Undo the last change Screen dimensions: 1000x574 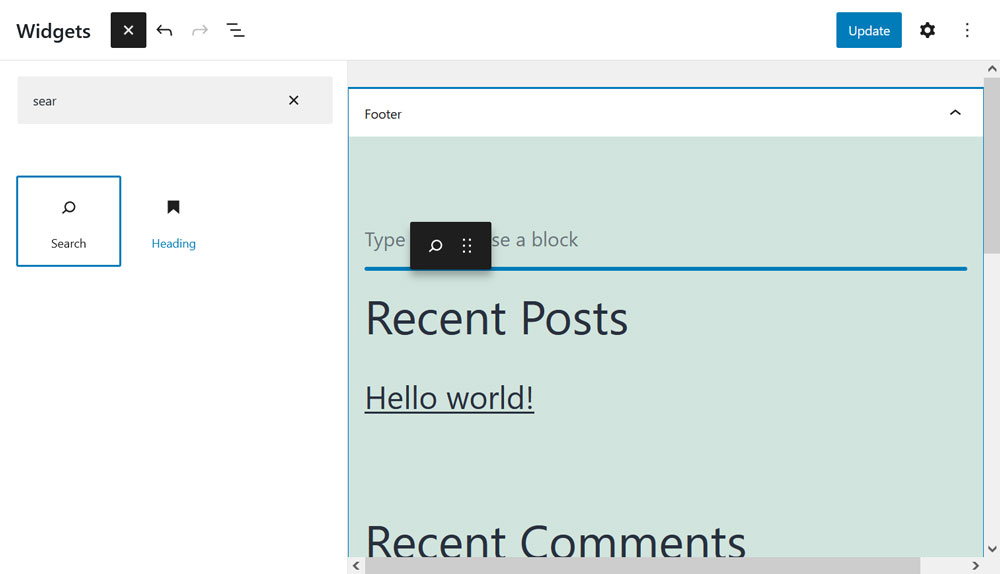click(x=165, y=30)
